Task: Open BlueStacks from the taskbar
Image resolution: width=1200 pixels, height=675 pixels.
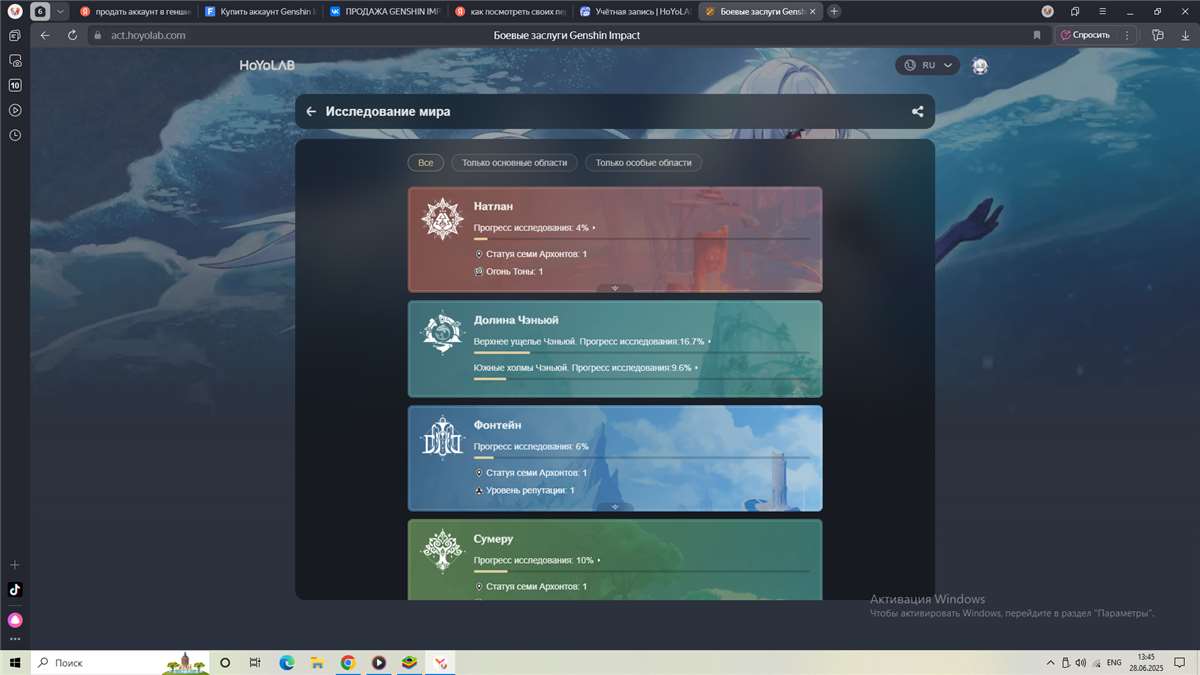Action: point(410,663)
